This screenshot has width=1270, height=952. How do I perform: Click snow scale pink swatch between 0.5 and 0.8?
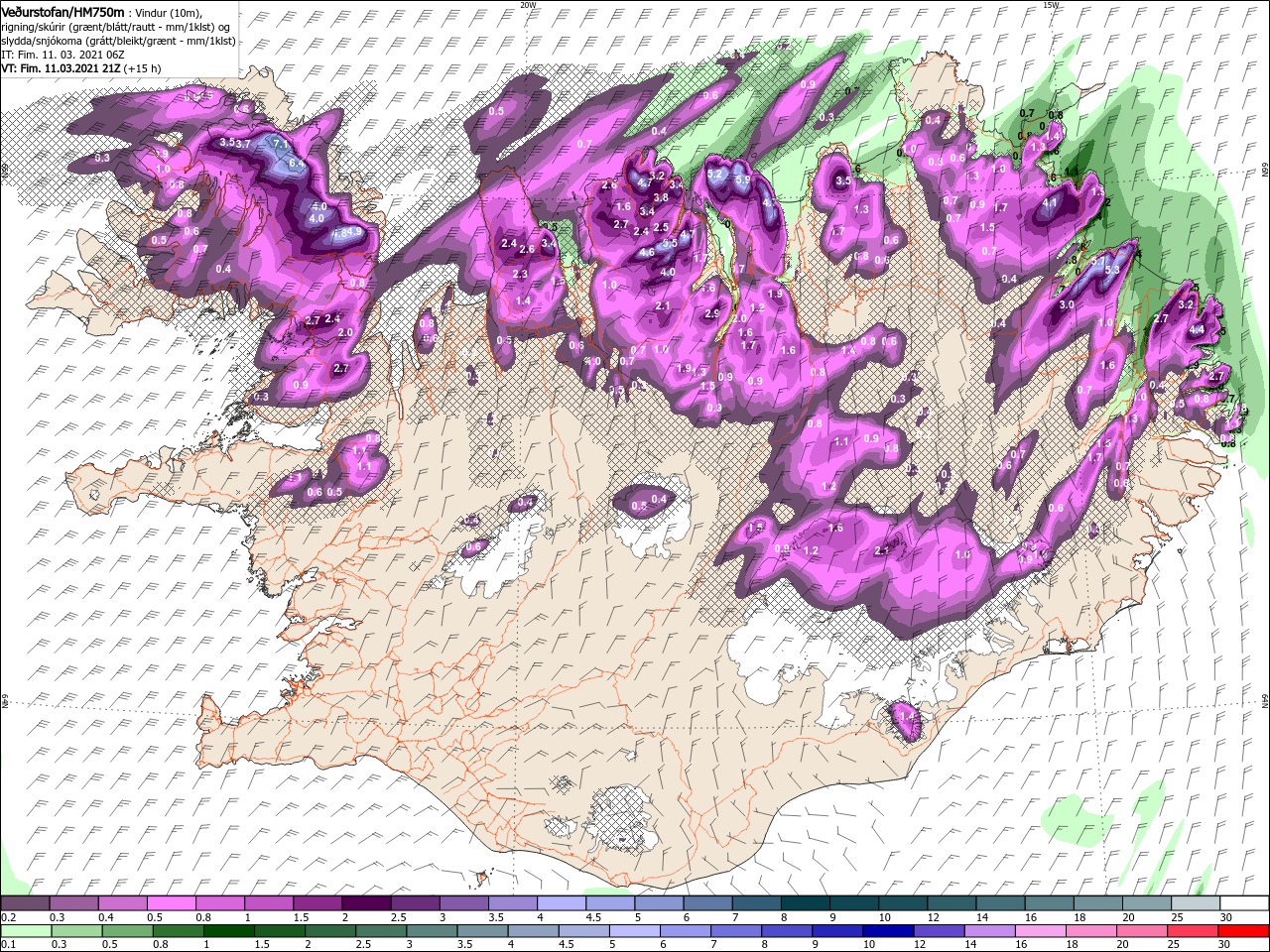[x=171, y=902]
